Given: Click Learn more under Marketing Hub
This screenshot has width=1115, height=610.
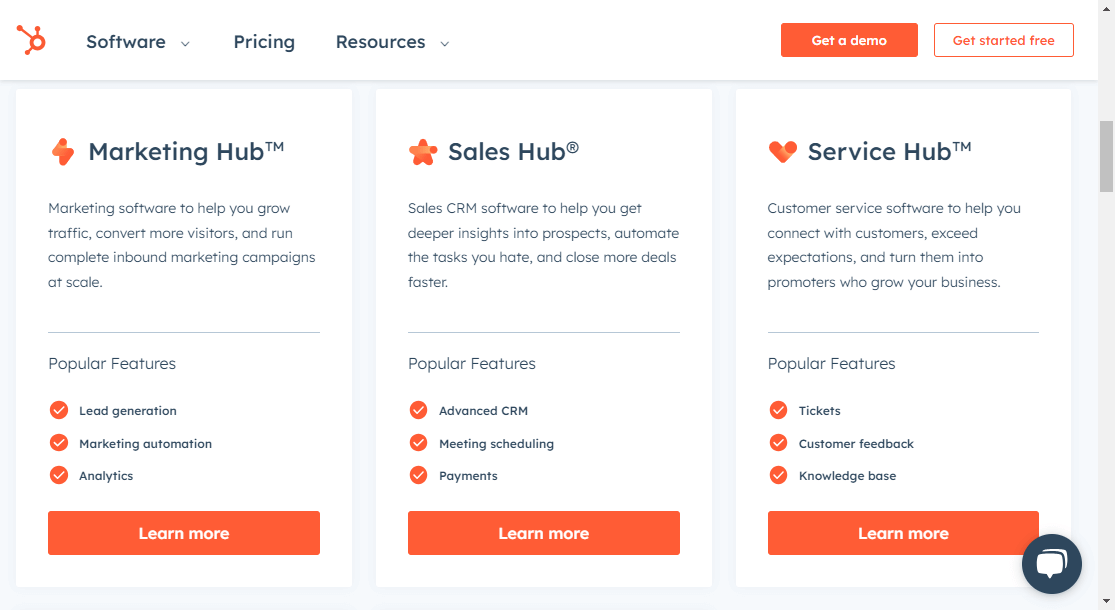Looking at the screenshot, I should coord(183,533).
